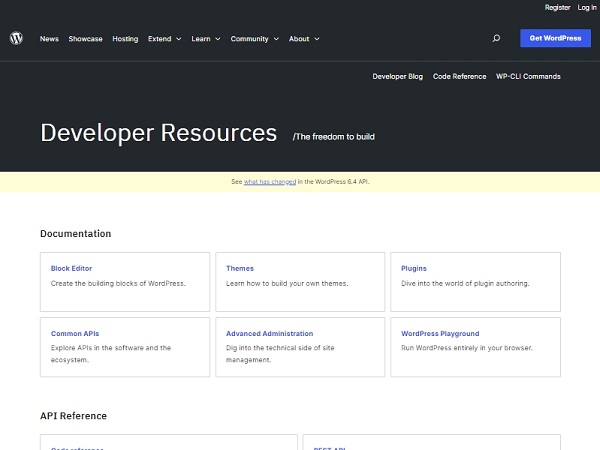
Task: Open the Common APIs link
Action: [x=75, y=333]
